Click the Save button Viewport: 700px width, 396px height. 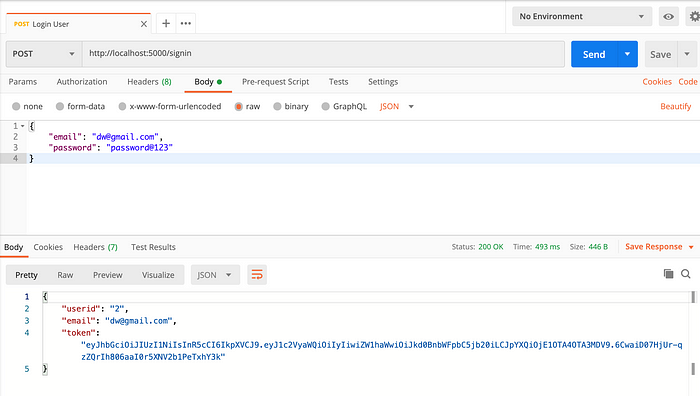click(x=661, y=54)
